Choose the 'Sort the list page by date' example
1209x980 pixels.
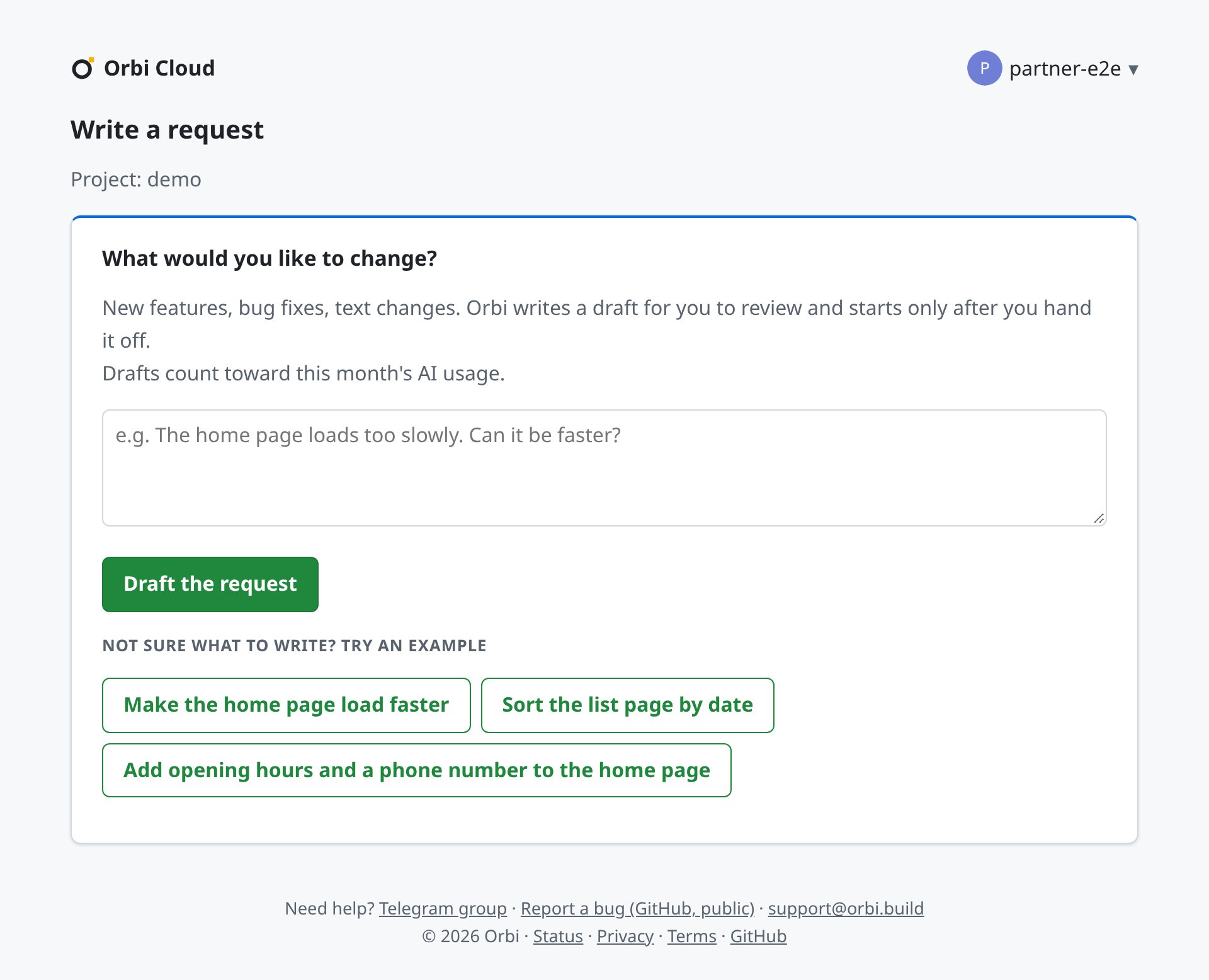[x=627, y=705]
